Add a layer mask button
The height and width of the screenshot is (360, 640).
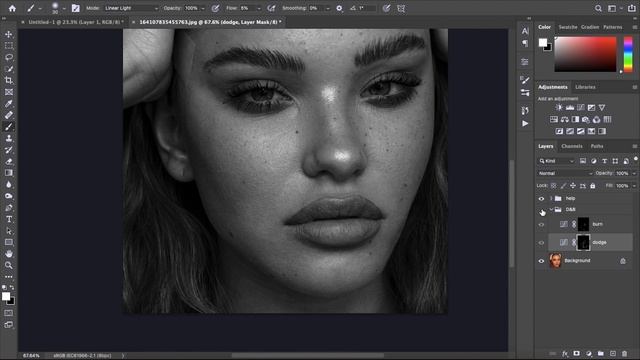pos(576,353)
